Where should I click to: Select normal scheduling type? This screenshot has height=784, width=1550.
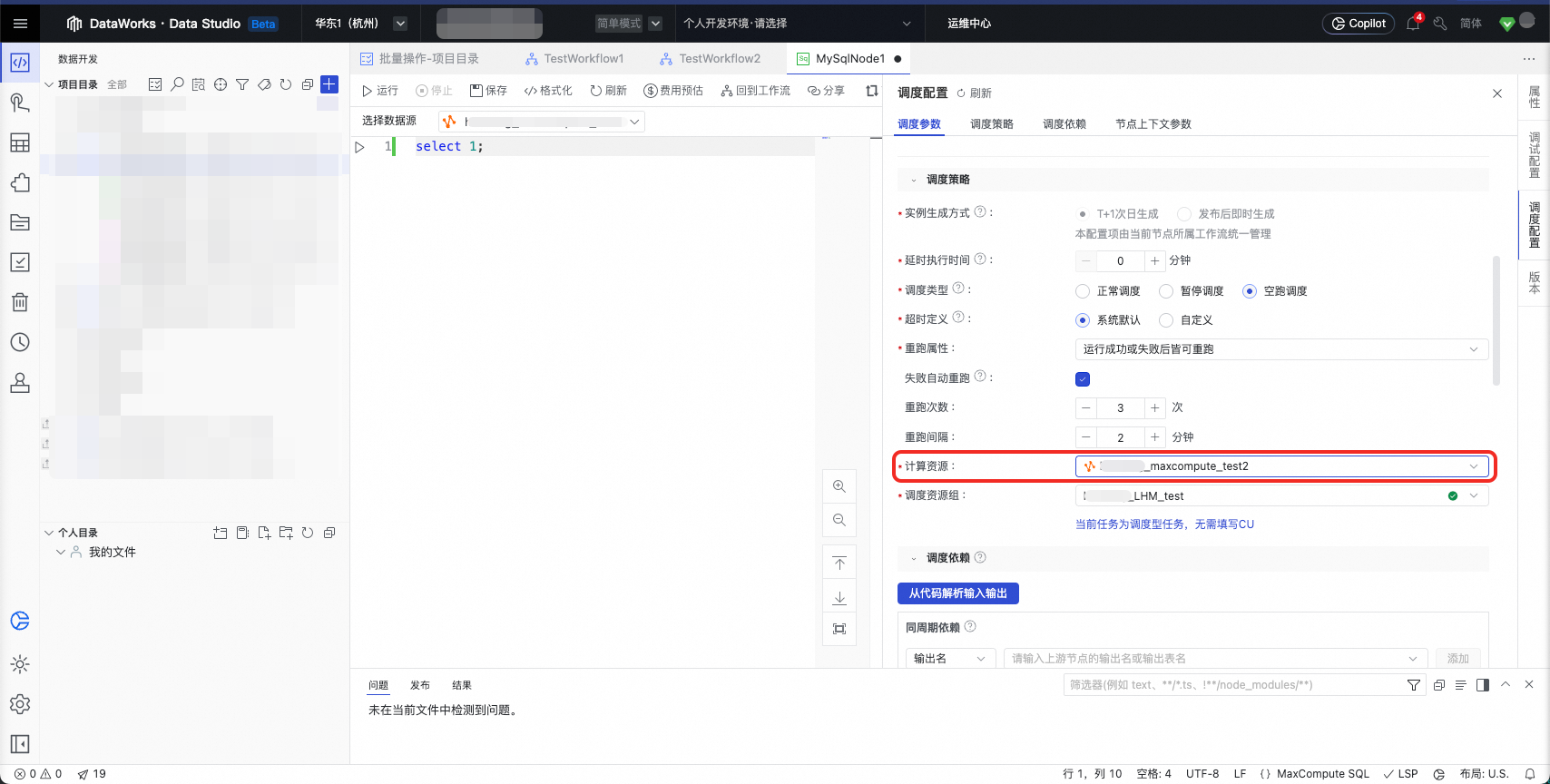point(1083,291)
